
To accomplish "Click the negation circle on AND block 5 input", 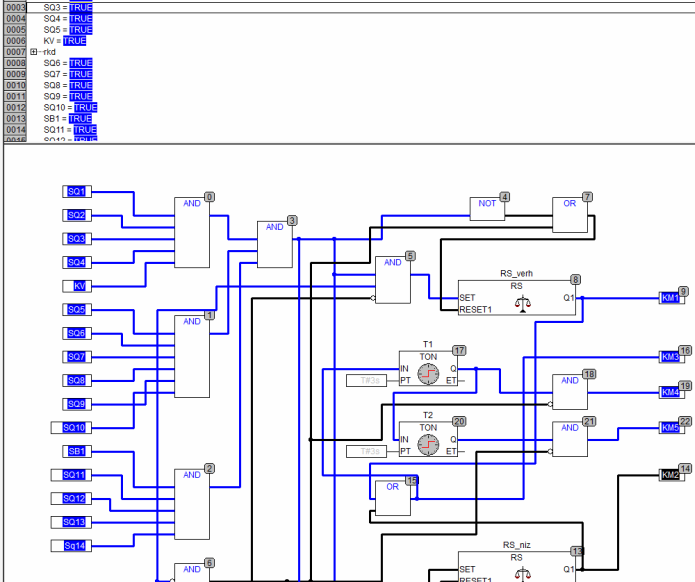I will point(373,298).
